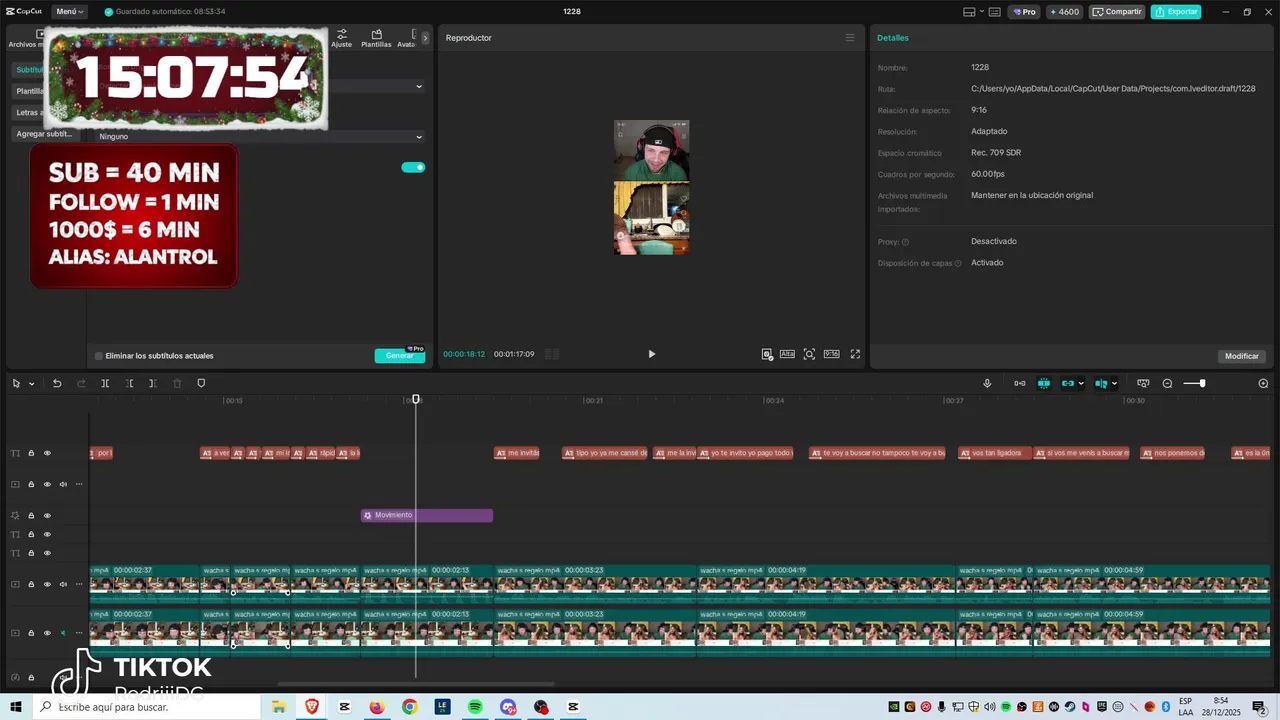
Task: Click the Proxy info icon
Action: [x=906, y=242]
